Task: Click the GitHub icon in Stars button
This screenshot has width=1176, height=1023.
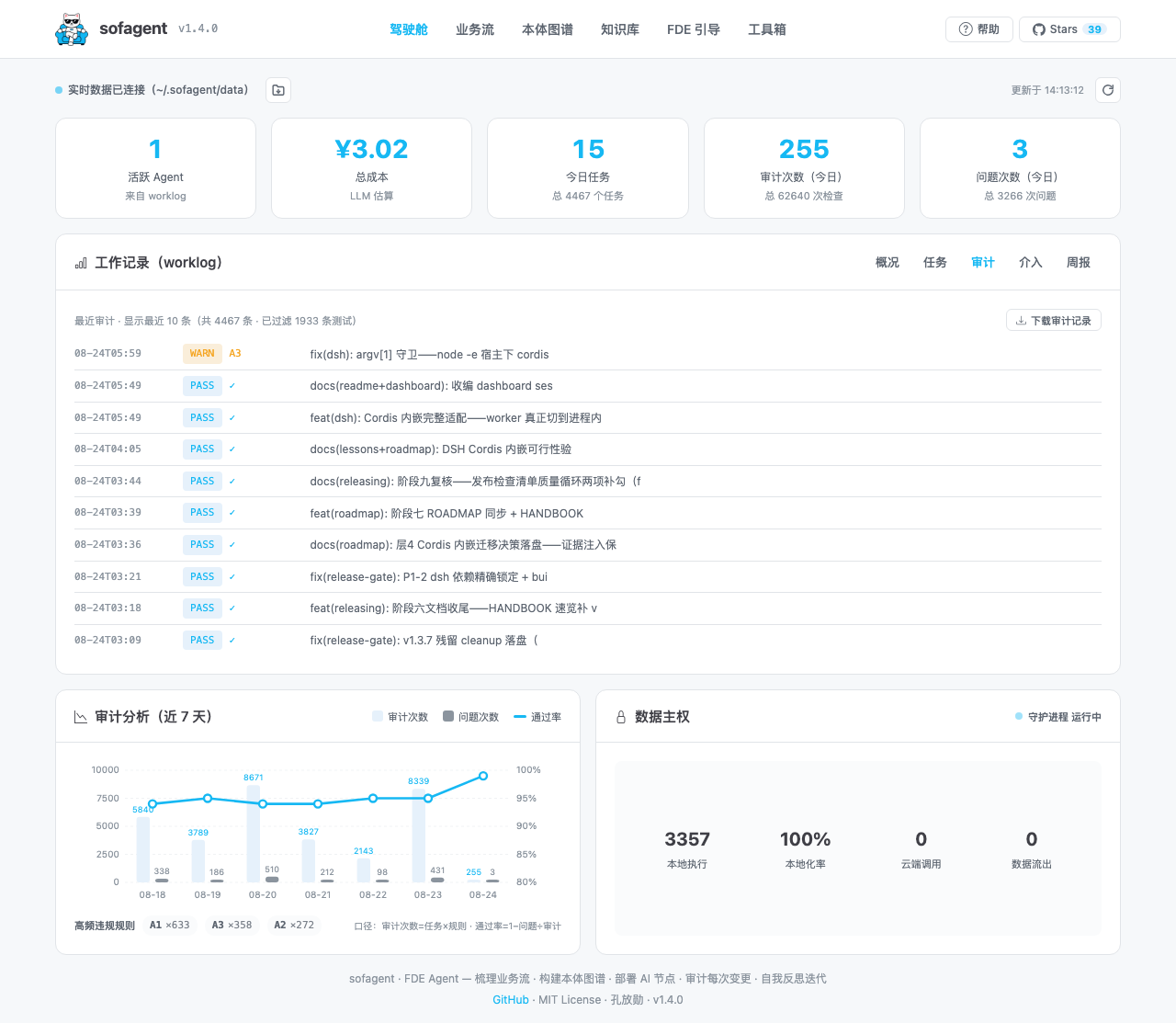Action: coord(1039,29)
